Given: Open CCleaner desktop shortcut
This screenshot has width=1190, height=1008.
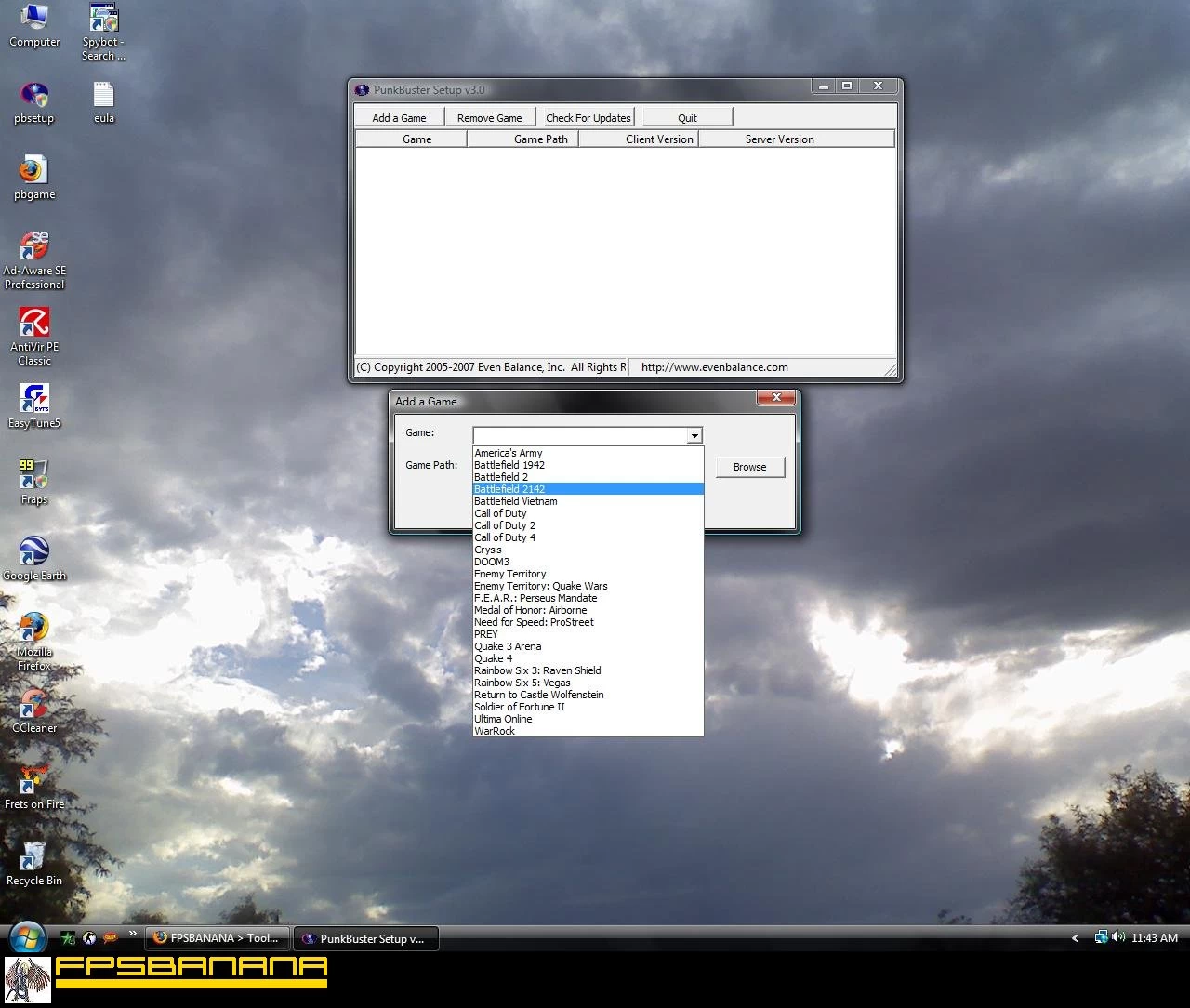Looking at the screenshot, I should tap(34, 711).
